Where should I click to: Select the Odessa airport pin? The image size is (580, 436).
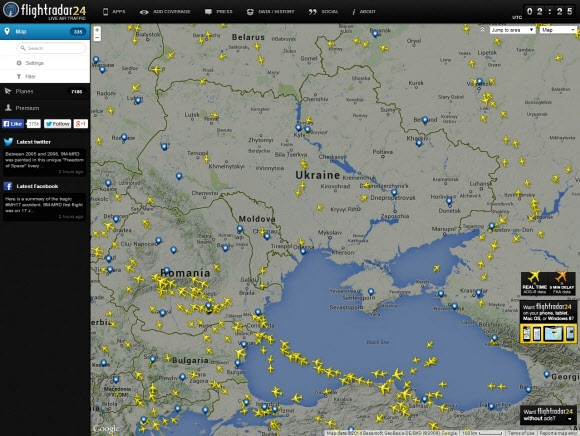(x=303, y=251)
